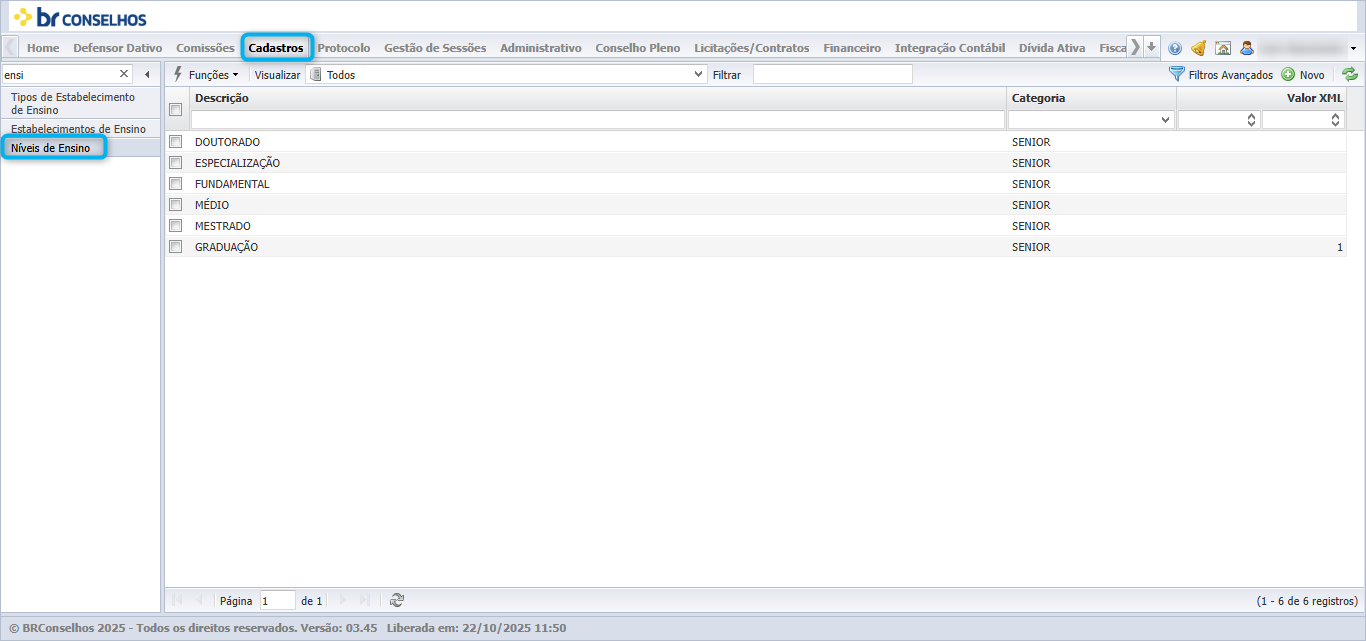The image size is (1366, 641).
Task: Click the Filtrar text field
Action: pos(832,75)
